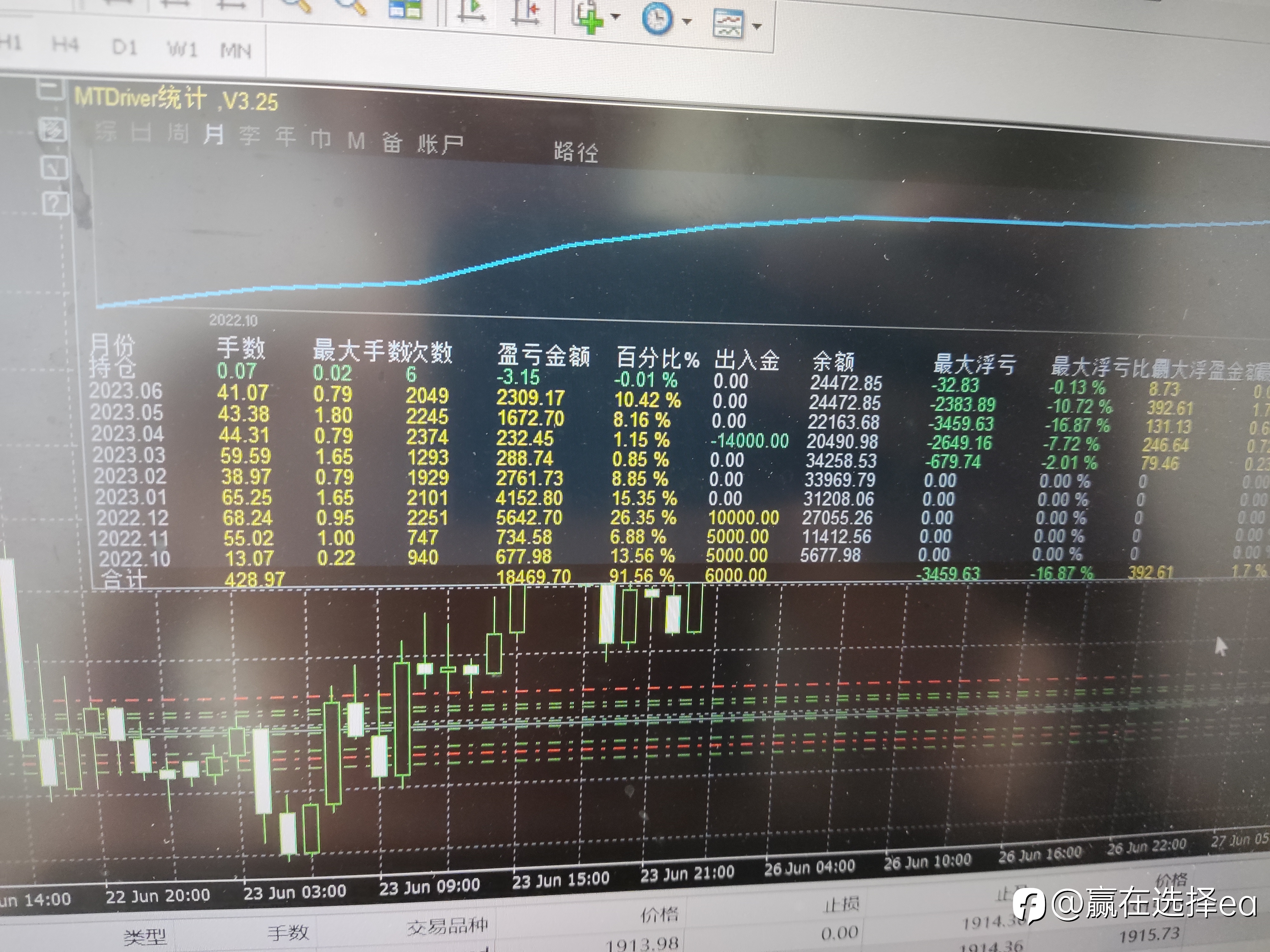Click the 持仓 open positions row label
The image size is (1270, 952).
pyautogui.click(x=113, y=367)
